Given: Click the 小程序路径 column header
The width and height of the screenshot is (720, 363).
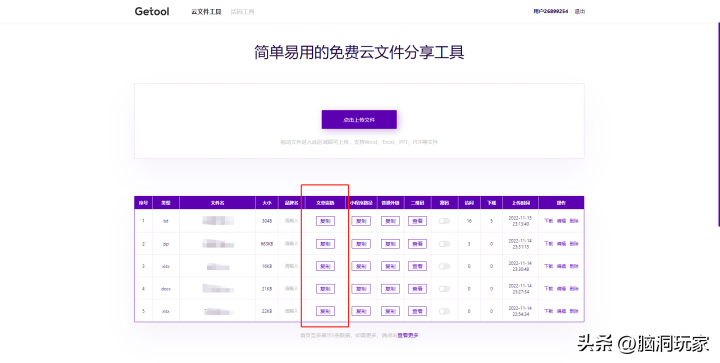Looking at the screenshot, I should coord(361,203).
